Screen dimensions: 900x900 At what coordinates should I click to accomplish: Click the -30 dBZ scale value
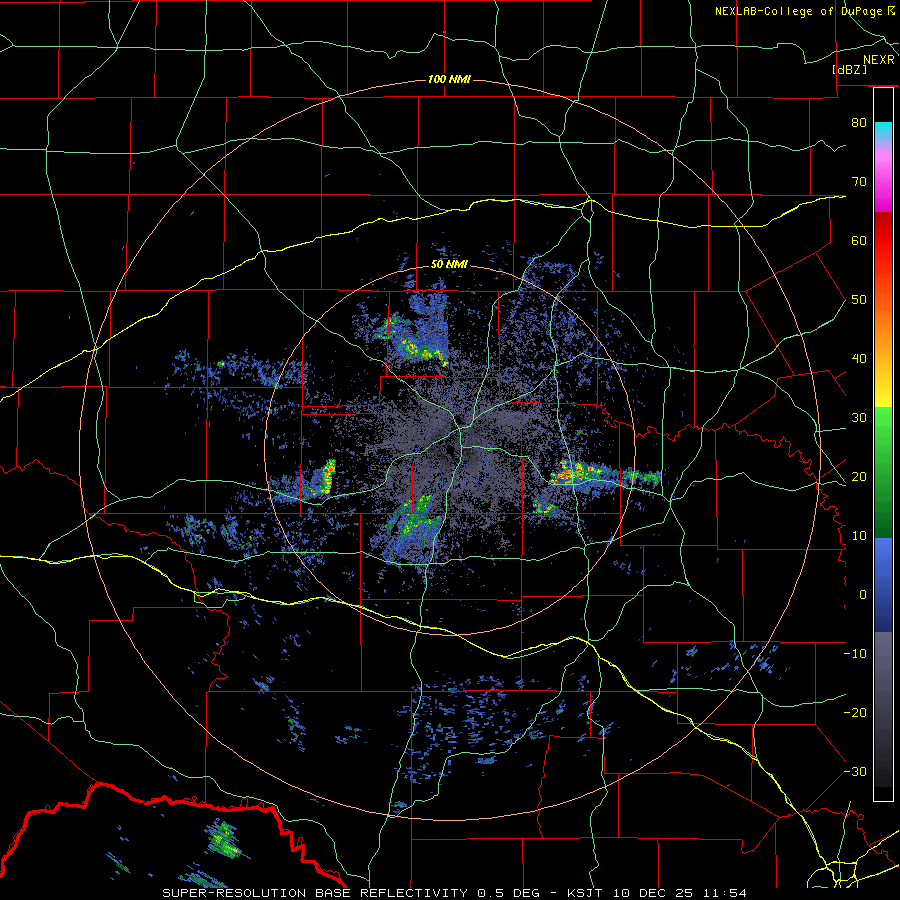pyautogui.click(x=855, y=771)
